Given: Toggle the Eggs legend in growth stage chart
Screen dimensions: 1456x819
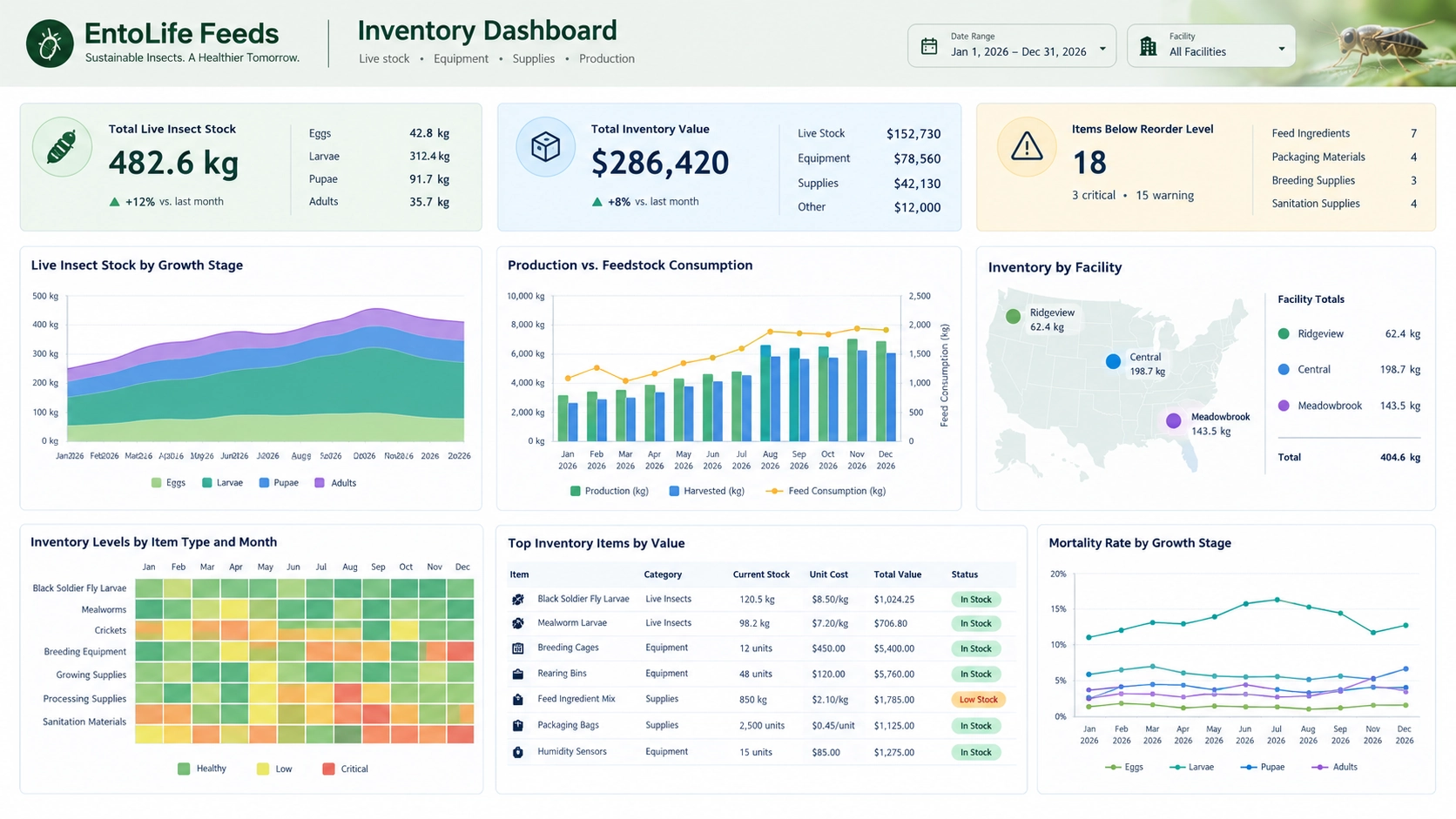Looking at the screenshot, I should pos(168,483).
